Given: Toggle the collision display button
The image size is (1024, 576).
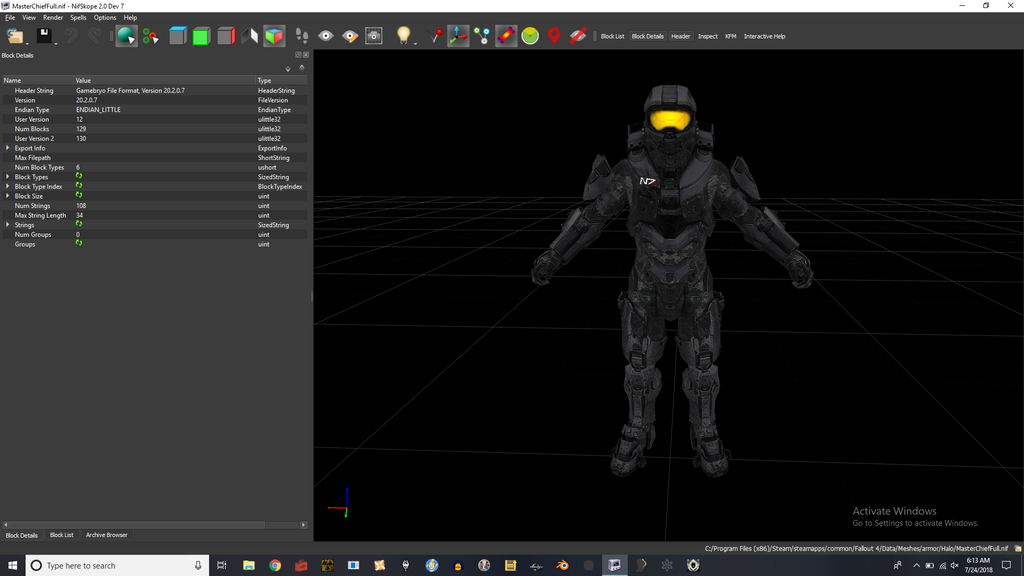Looking at the screenshot, I should 506,36.
